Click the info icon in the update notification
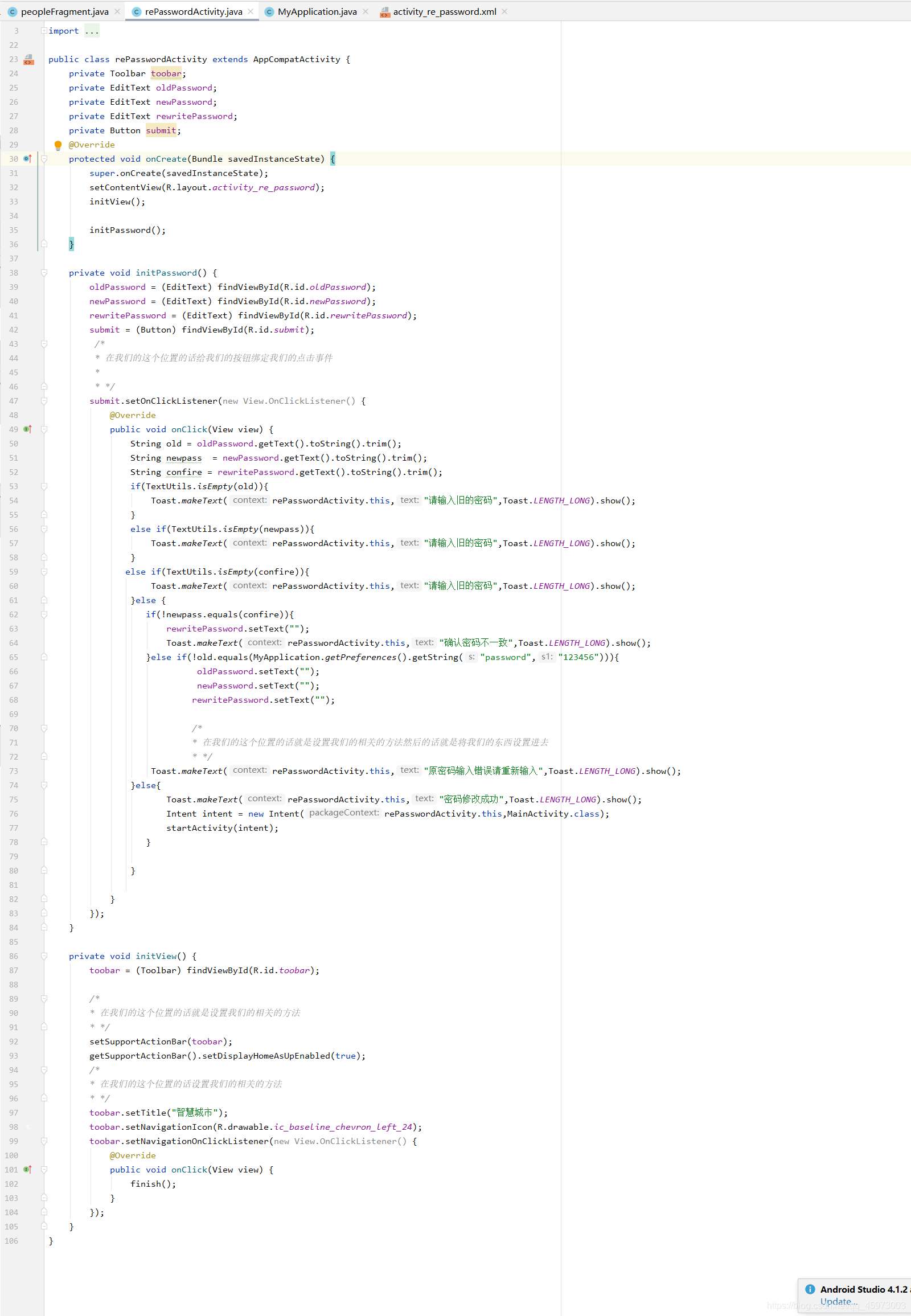 [810, 1289]
